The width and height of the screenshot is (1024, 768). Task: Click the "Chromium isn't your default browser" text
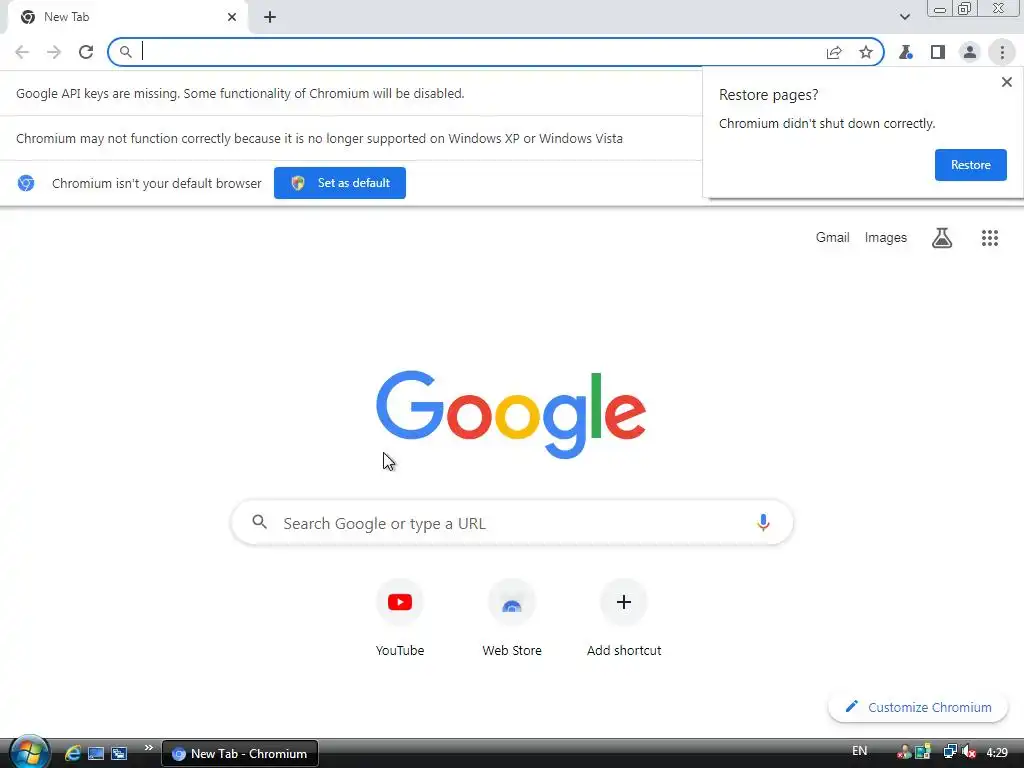157,184
